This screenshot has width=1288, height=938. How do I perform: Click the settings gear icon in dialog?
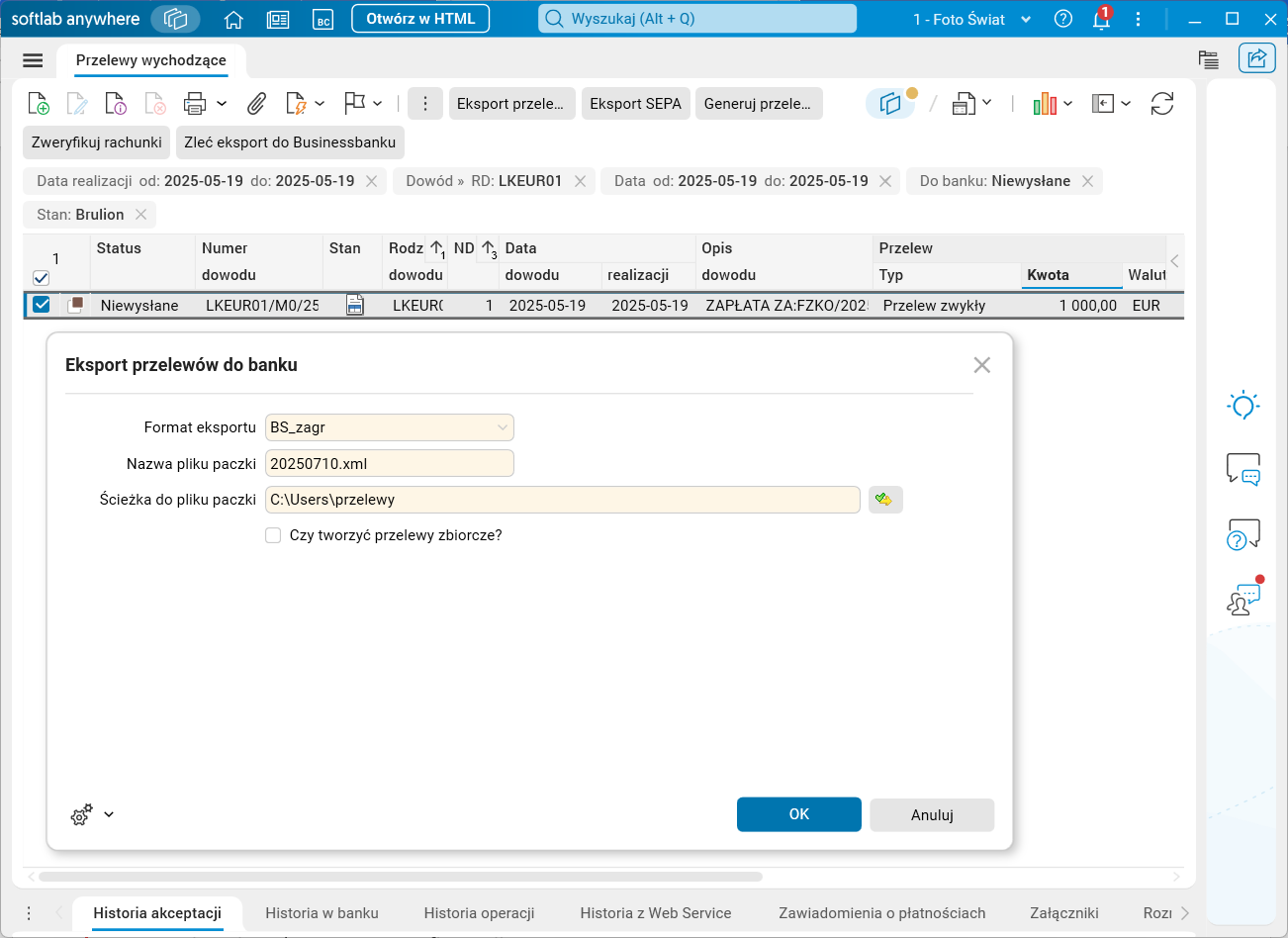(x=81, y=814)
